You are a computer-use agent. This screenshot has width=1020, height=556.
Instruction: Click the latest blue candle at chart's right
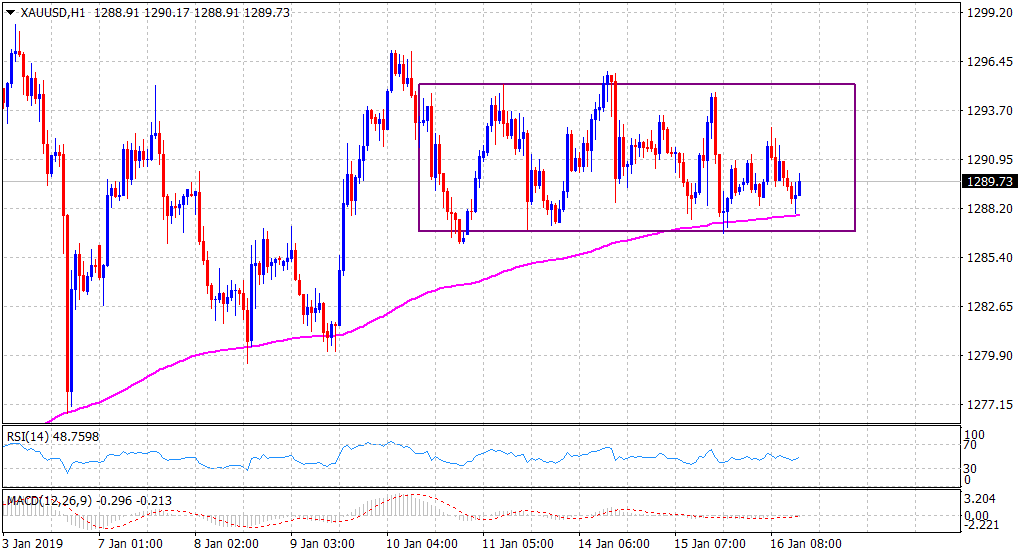coord(799,187)
